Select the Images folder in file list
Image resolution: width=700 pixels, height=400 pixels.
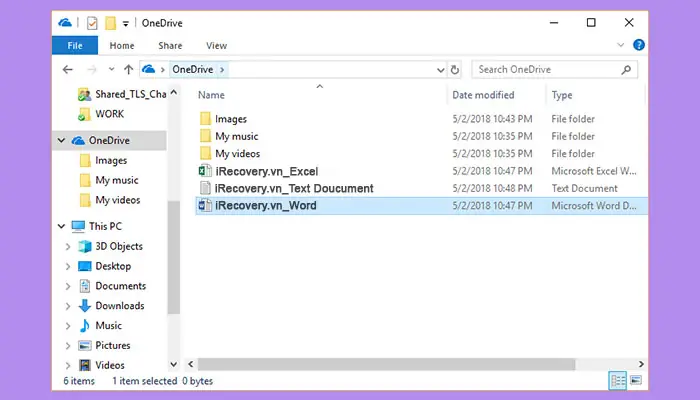coord(231,119)
